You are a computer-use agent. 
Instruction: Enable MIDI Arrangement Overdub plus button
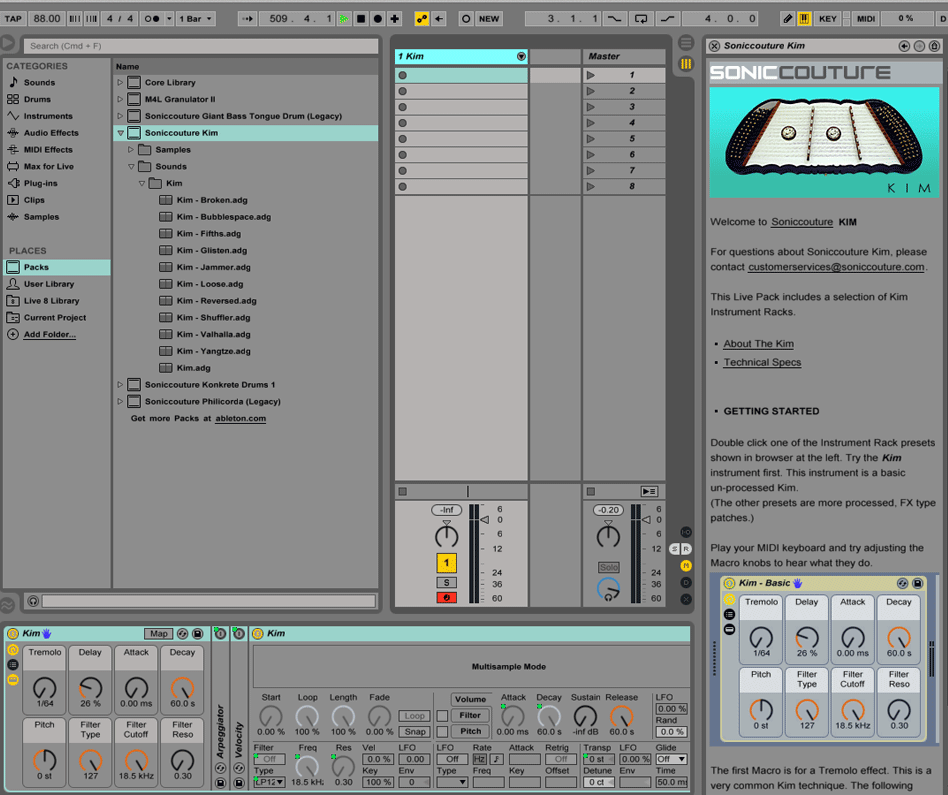click(x=395, y=19)
